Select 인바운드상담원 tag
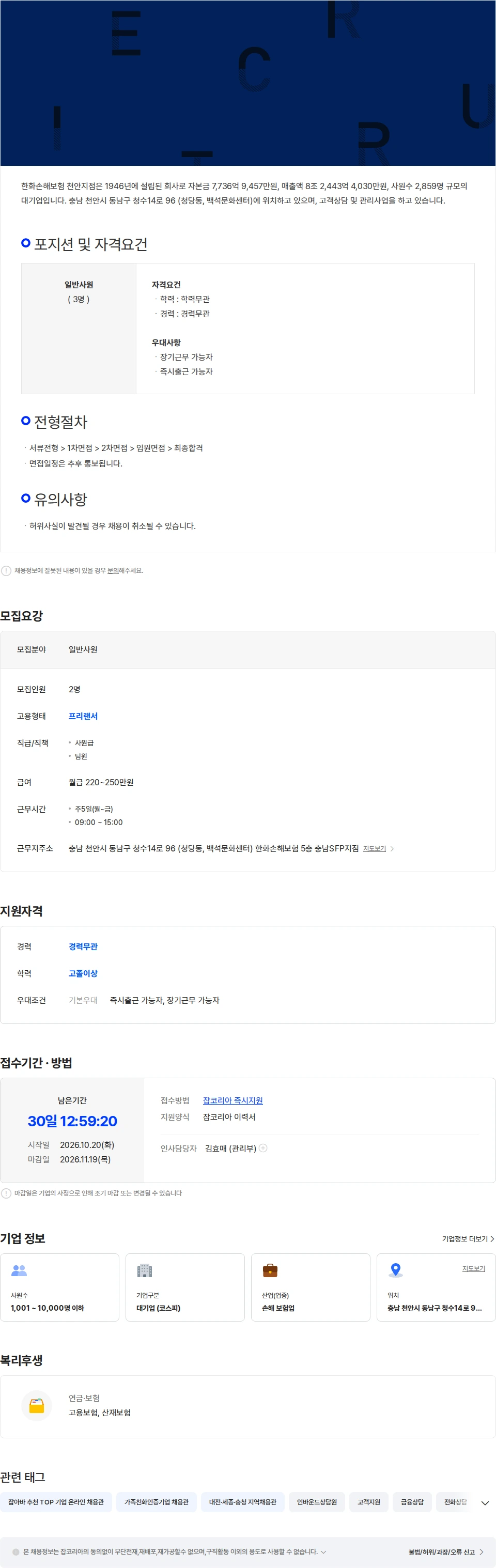 (x=317, y=1502)
